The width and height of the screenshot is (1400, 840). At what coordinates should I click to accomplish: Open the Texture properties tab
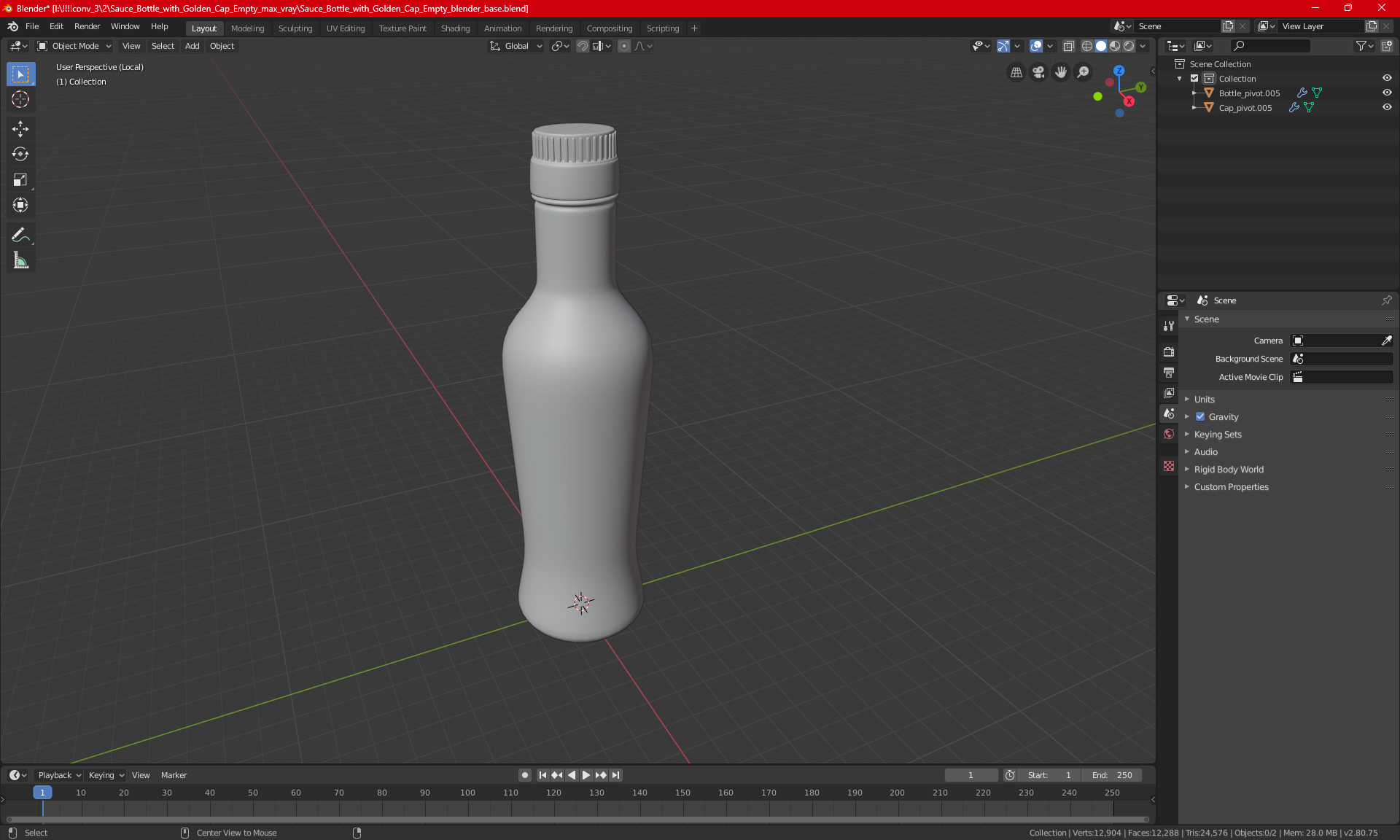click(x=1169, y=466)
